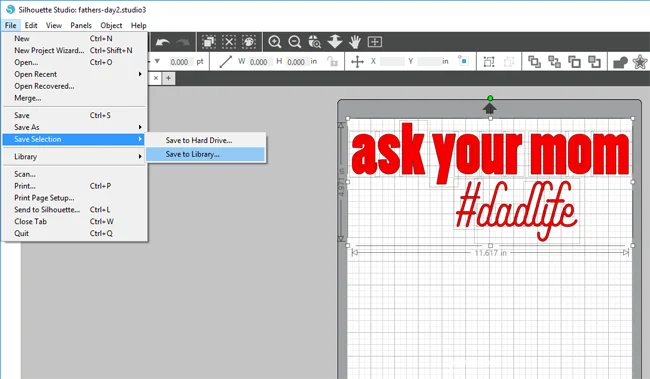Click the Fit to Window icon
650x379 pixels.
point(375,41)
